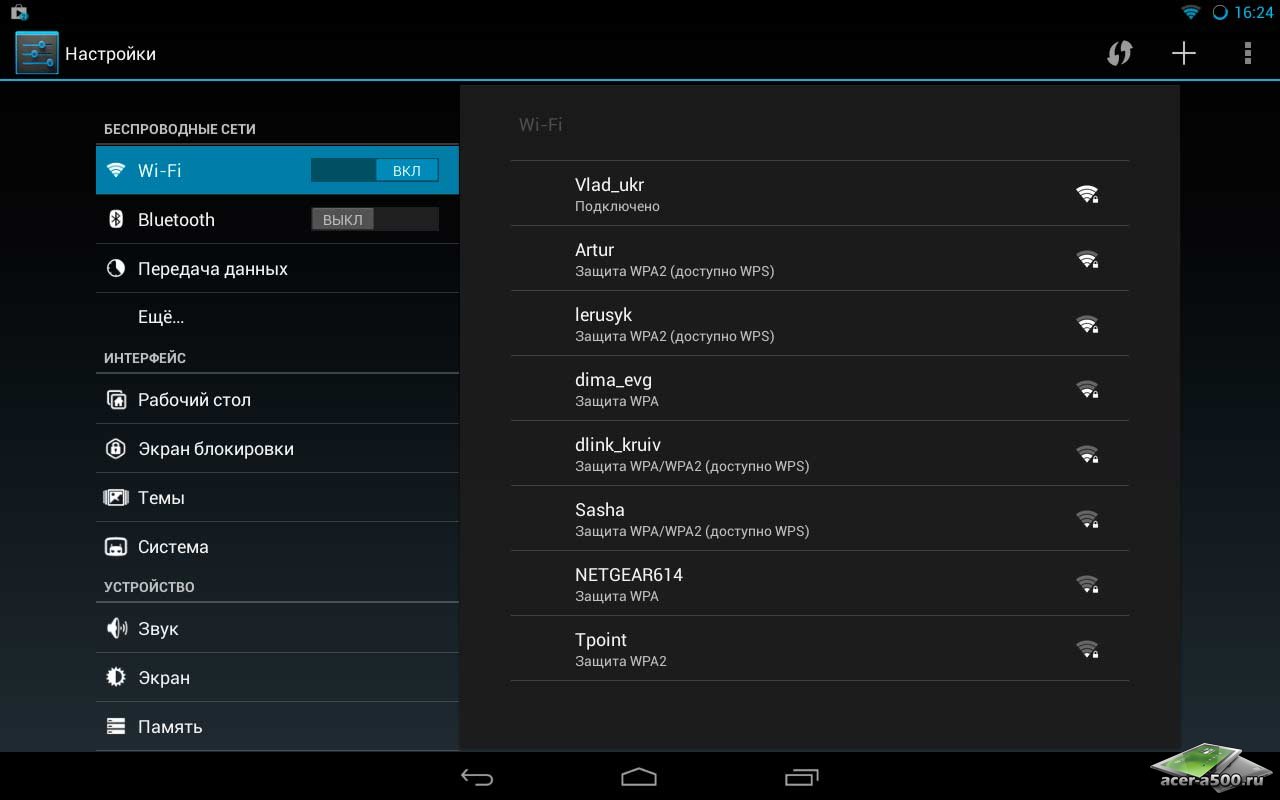
Task: Tap the Настройки title text
Action: point(110,54)
